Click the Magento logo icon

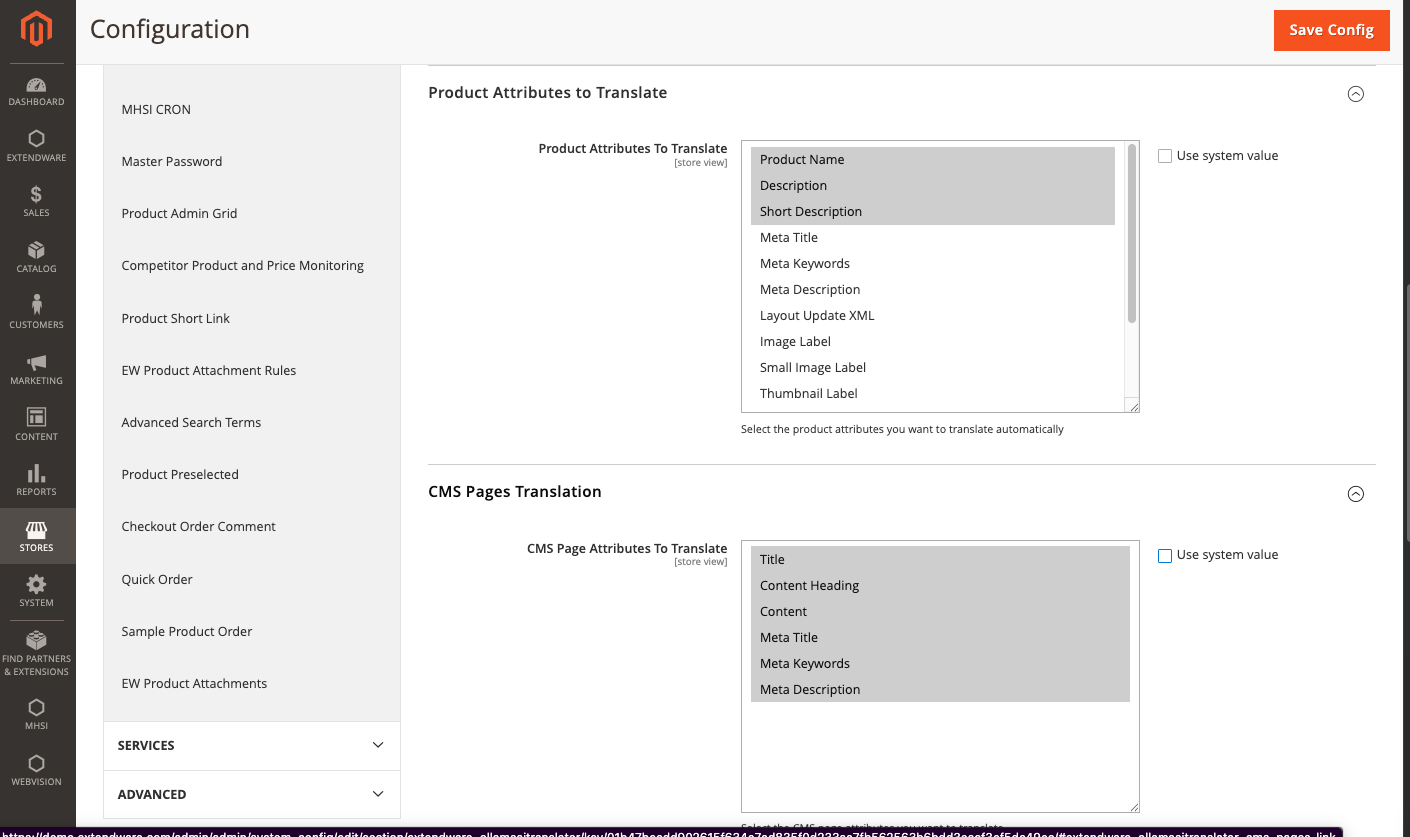37,30
